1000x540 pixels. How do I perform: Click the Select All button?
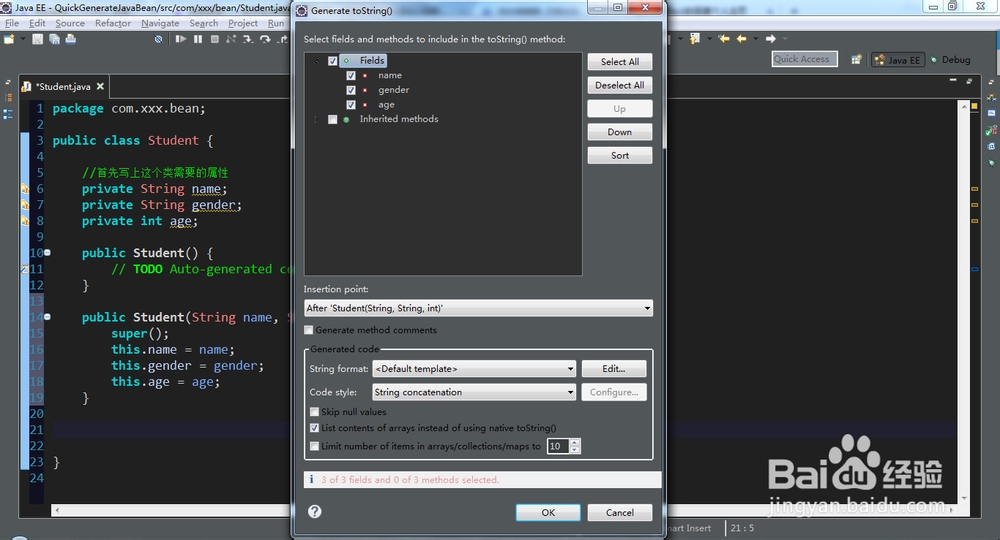pos(620,62)
